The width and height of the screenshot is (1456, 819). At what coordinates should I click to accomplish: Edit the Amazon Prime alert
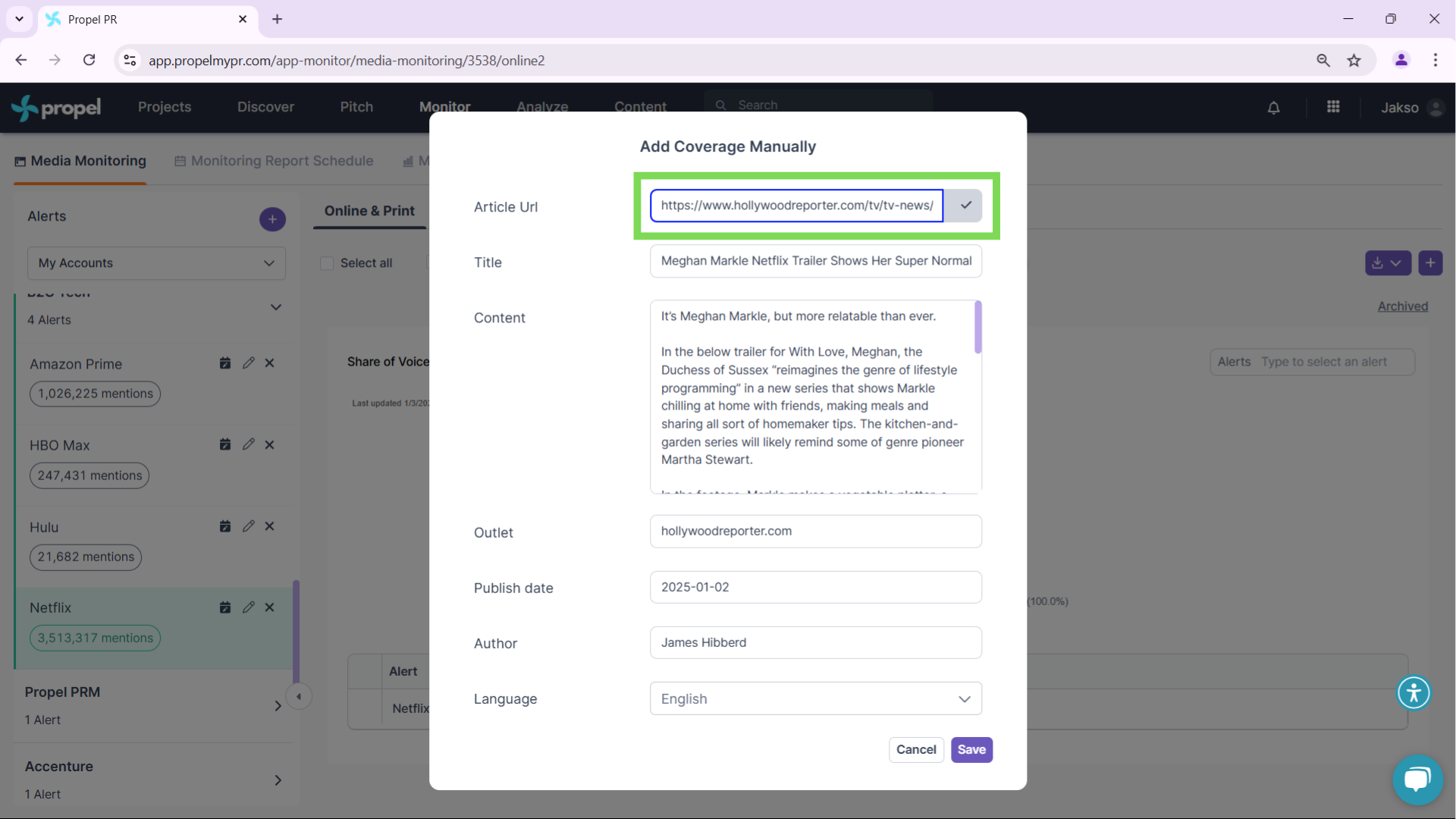pos(248,363)
